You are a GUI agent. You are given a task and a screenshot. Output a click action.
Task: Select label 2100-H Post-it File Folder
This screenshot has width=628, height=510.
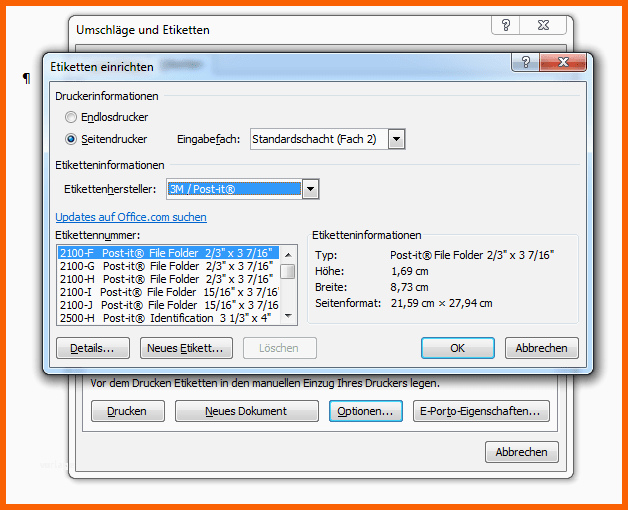click(x=168, y=279)
